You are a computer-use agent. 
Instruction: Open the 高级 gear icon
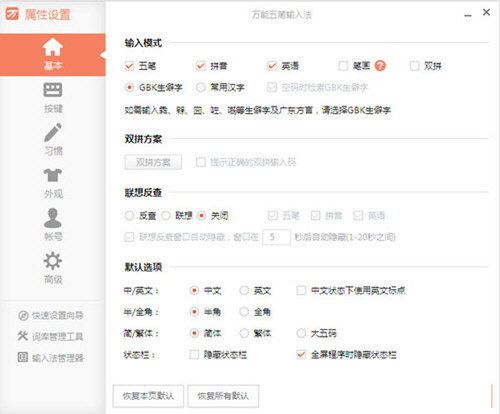click(53, 261)
